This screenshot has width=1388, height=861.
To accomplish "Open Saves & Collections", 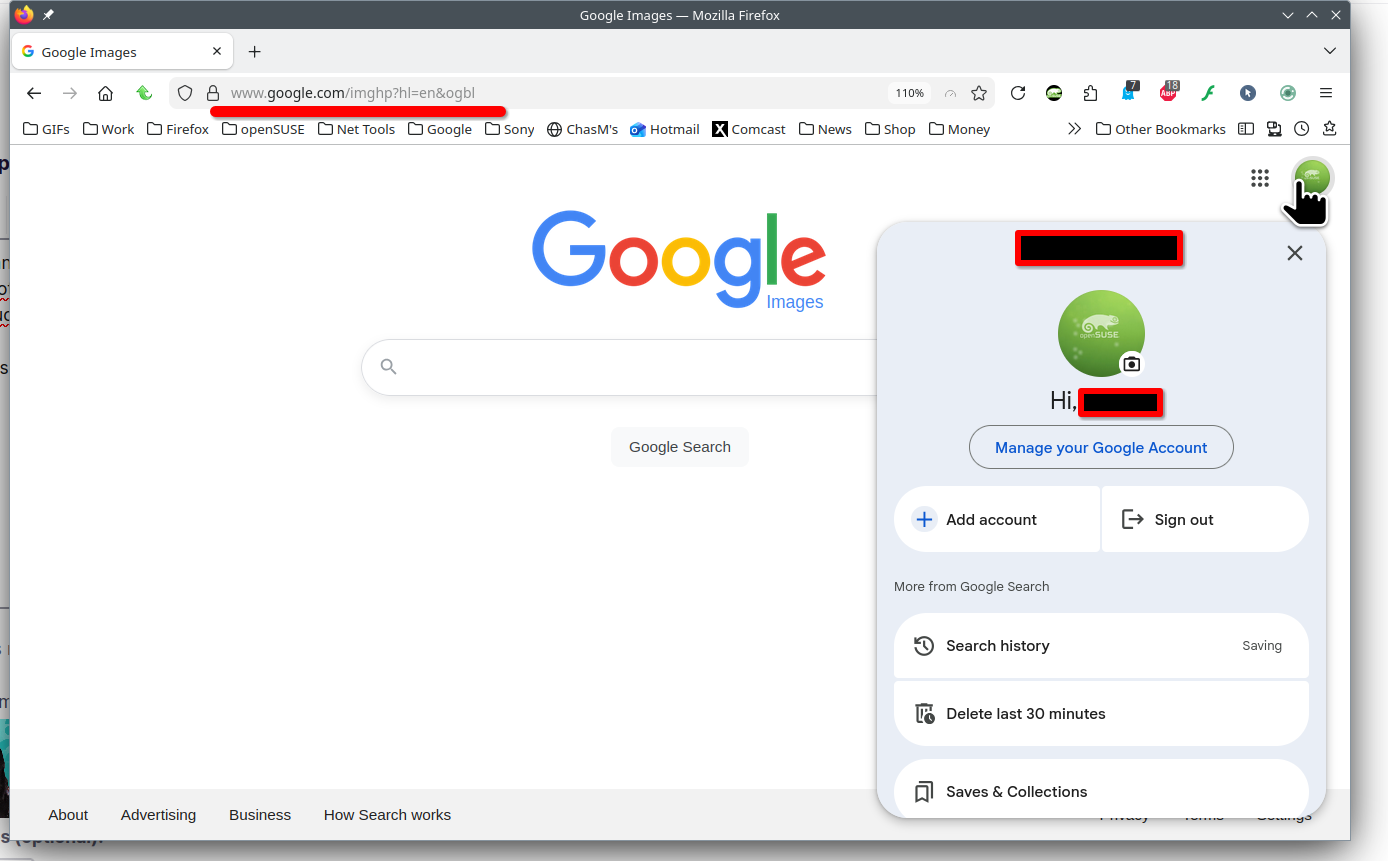I will 1101,791.
